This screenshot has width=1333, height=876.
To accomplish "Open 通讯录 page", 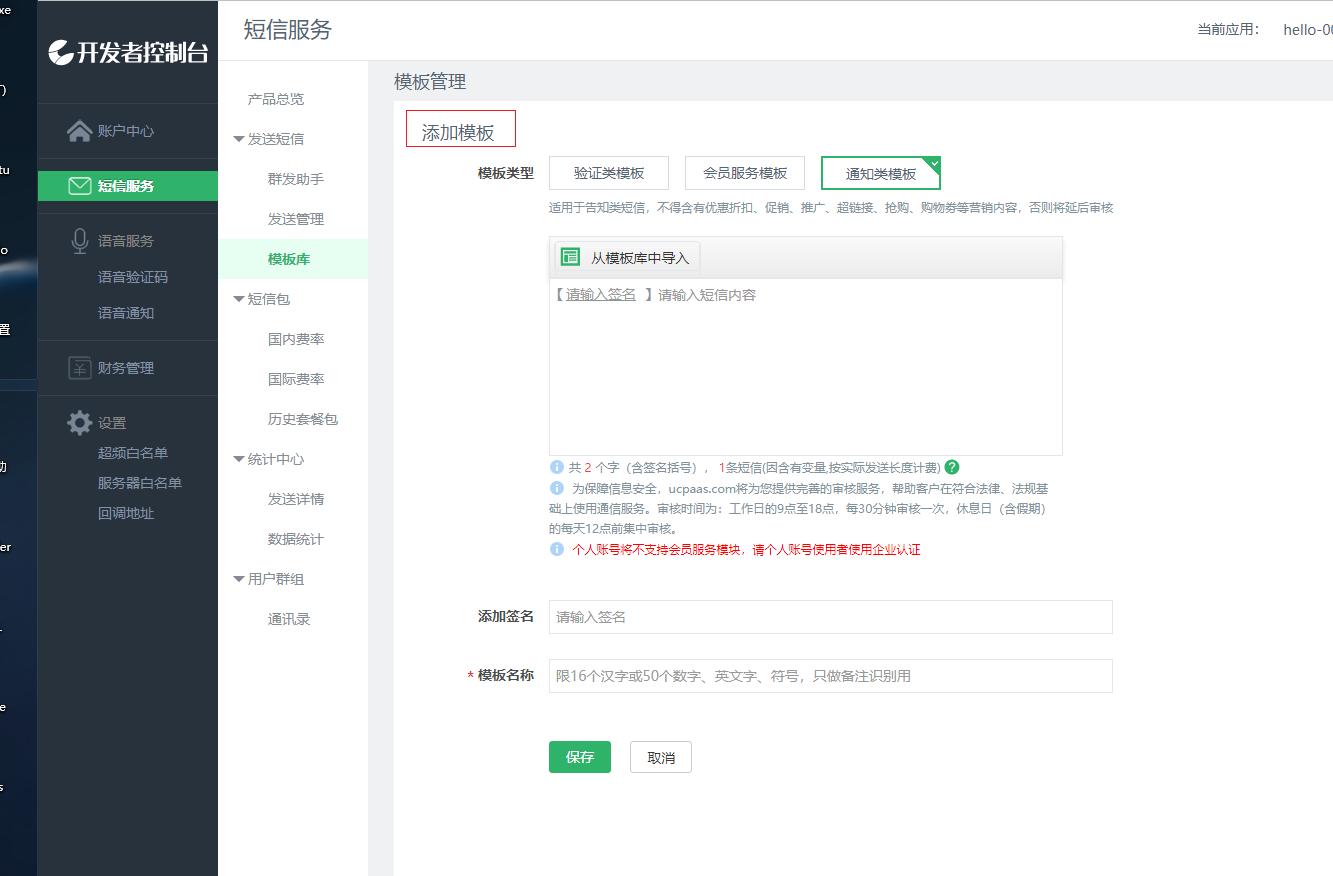I will [289, 619].
